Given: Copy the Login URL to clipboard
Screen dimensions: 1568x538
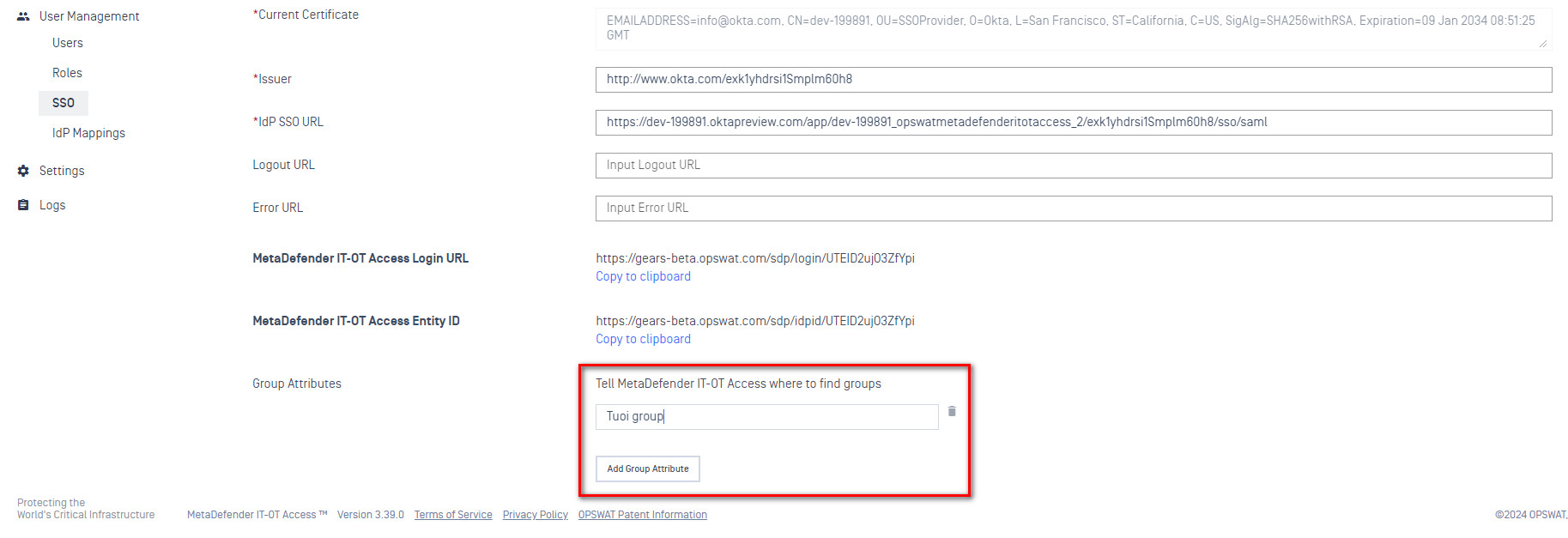Looking at the screenshot, I should (643, 276).
